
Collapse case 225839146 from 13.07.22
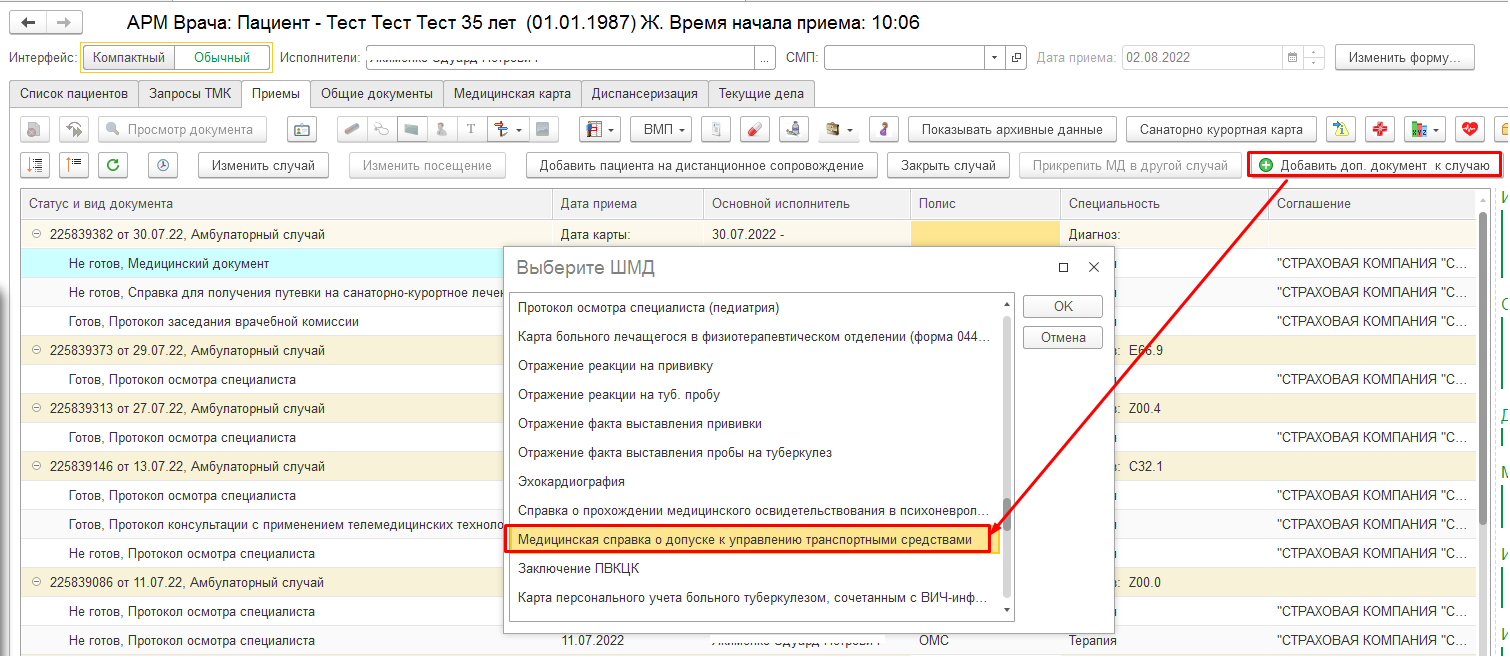point(37,467)
